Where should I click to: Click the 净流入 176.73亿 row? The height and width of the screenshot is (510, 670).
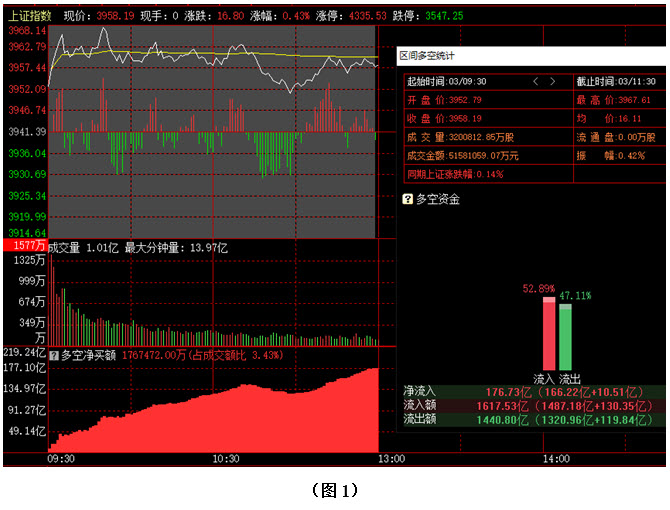(531, 392)
